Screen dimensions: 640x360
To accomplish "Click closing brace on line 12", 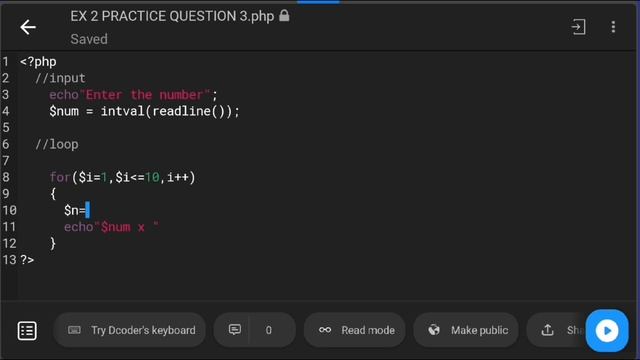I will coord(53,243).
